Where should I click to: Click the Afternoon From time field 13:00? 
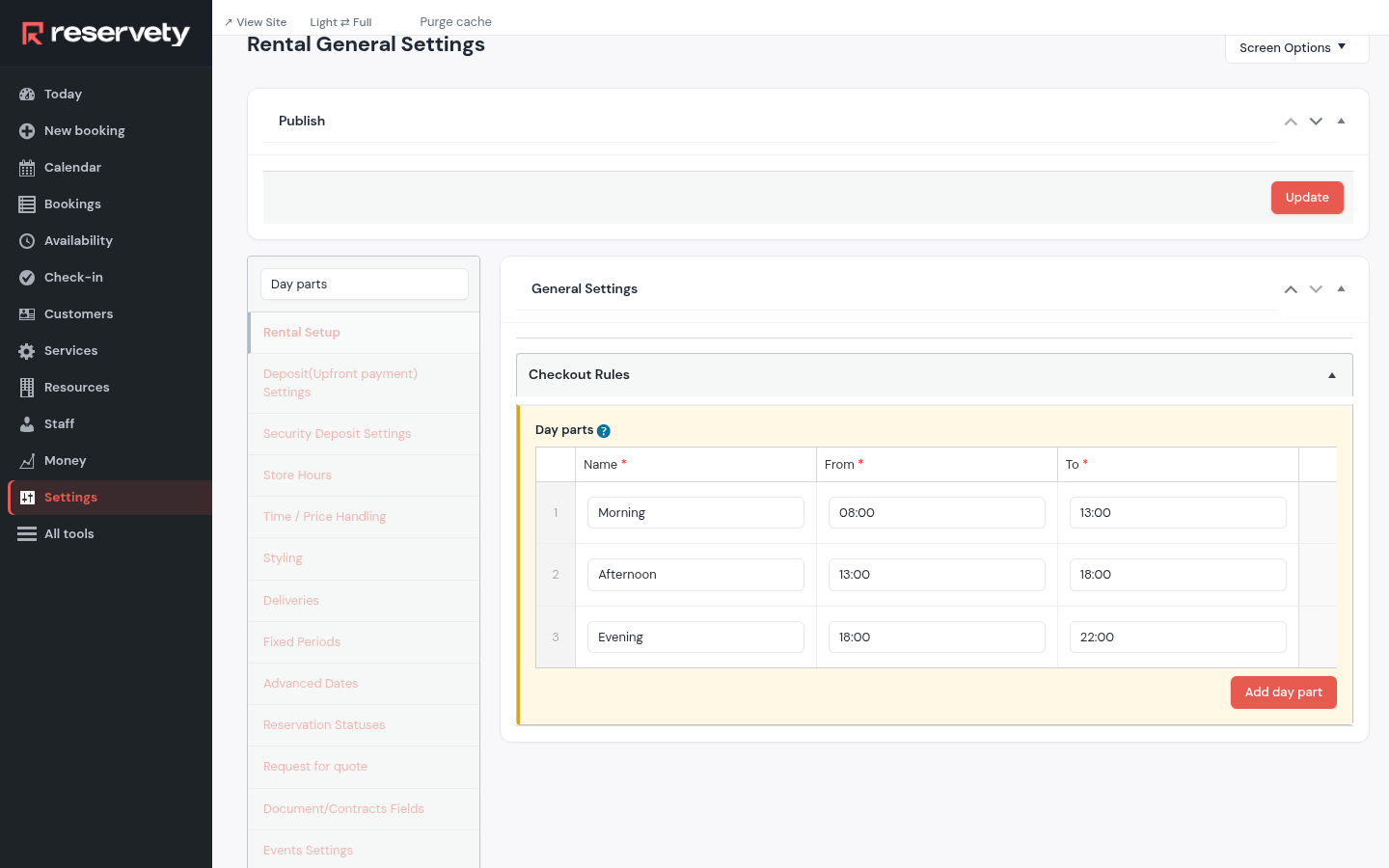tap(937, 575)
